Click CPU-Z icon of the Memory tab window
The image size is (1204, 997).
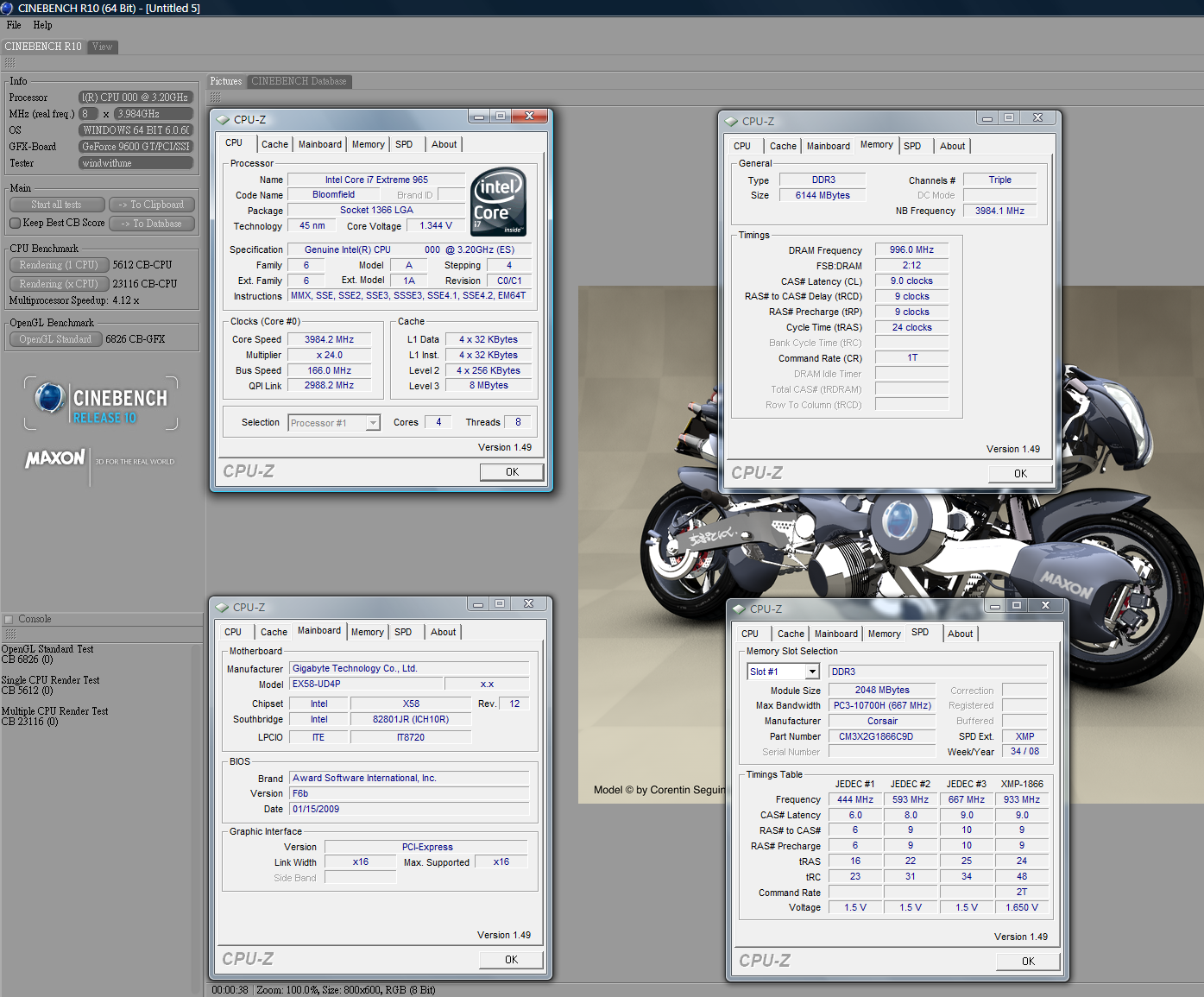[732, 122]
